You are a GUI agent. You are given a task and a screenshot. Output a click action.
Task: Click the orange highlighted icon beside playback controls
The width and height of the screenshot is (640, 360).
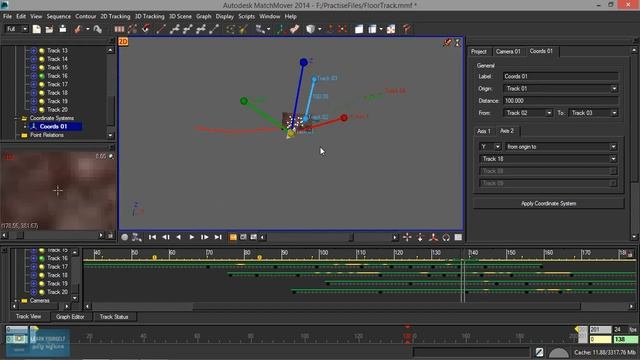[x=233, y=237]
